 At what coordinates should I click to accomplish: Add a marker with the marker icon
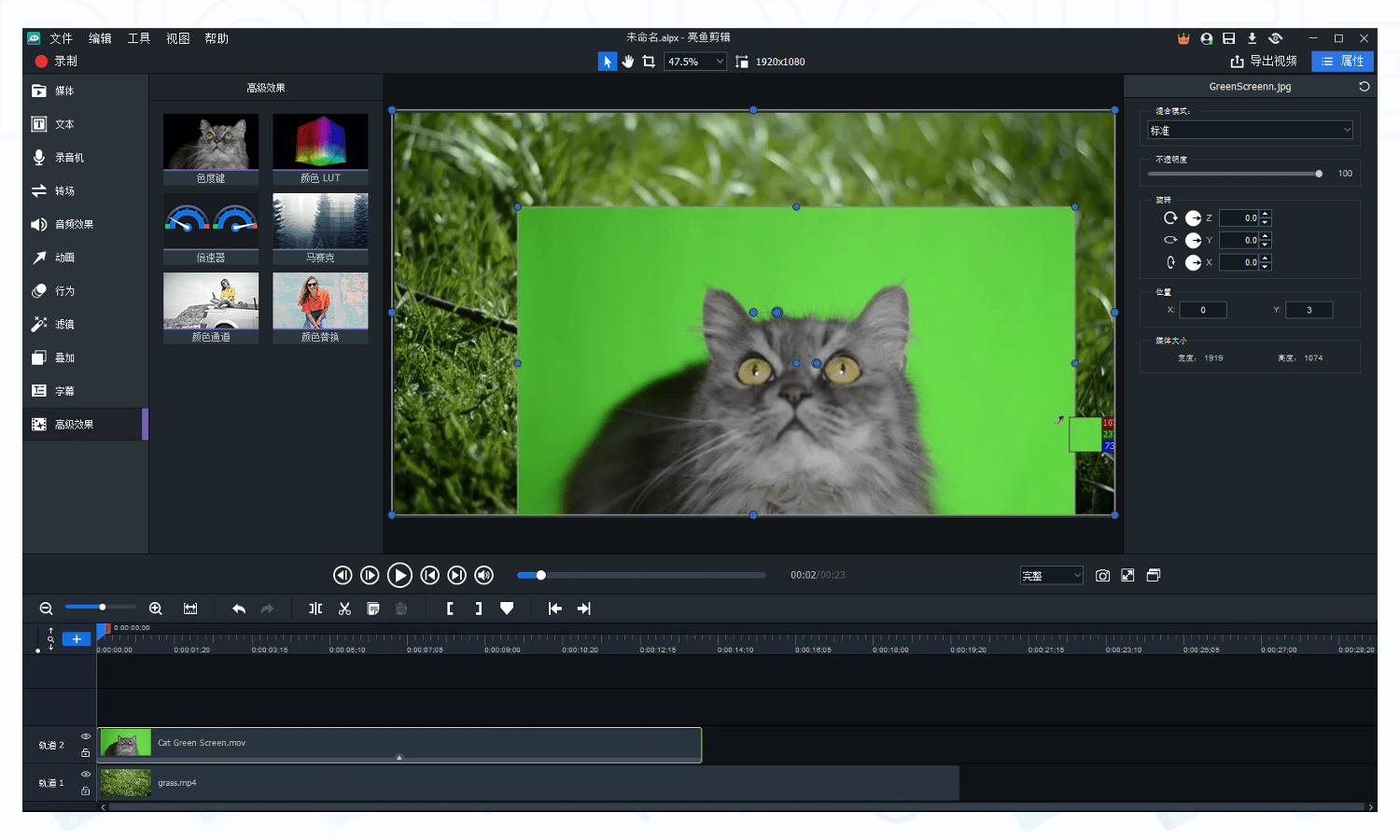(x=507, y=609)
